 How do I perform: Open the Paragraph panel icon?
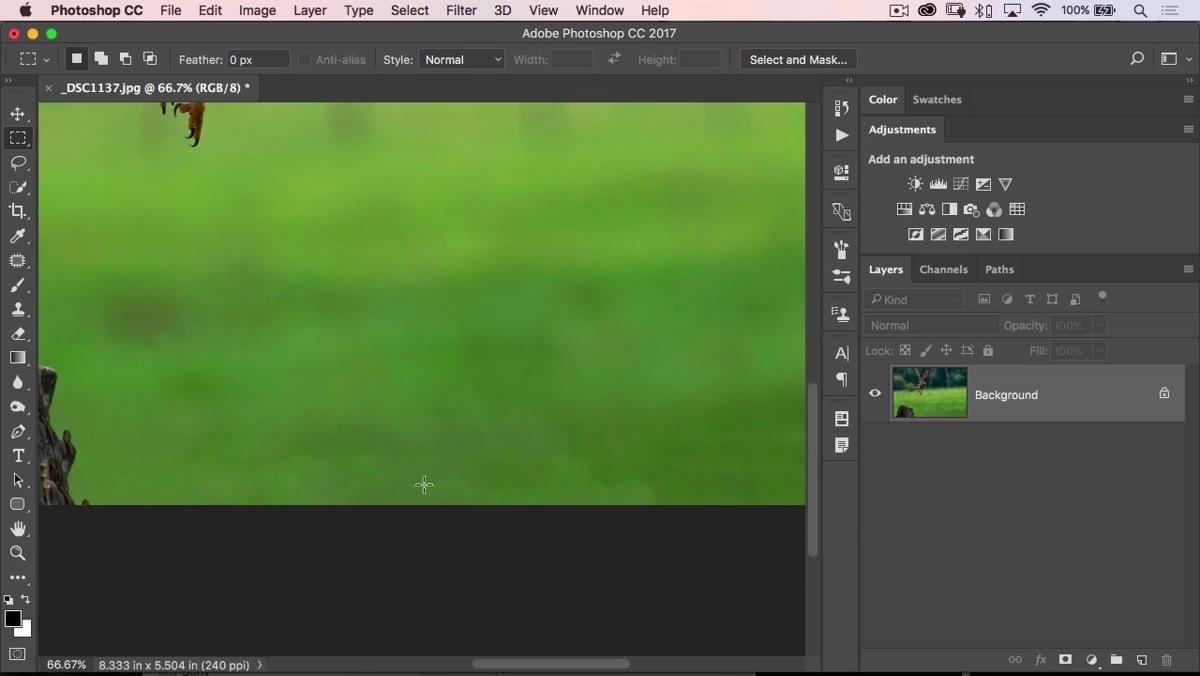click(841, 379)
